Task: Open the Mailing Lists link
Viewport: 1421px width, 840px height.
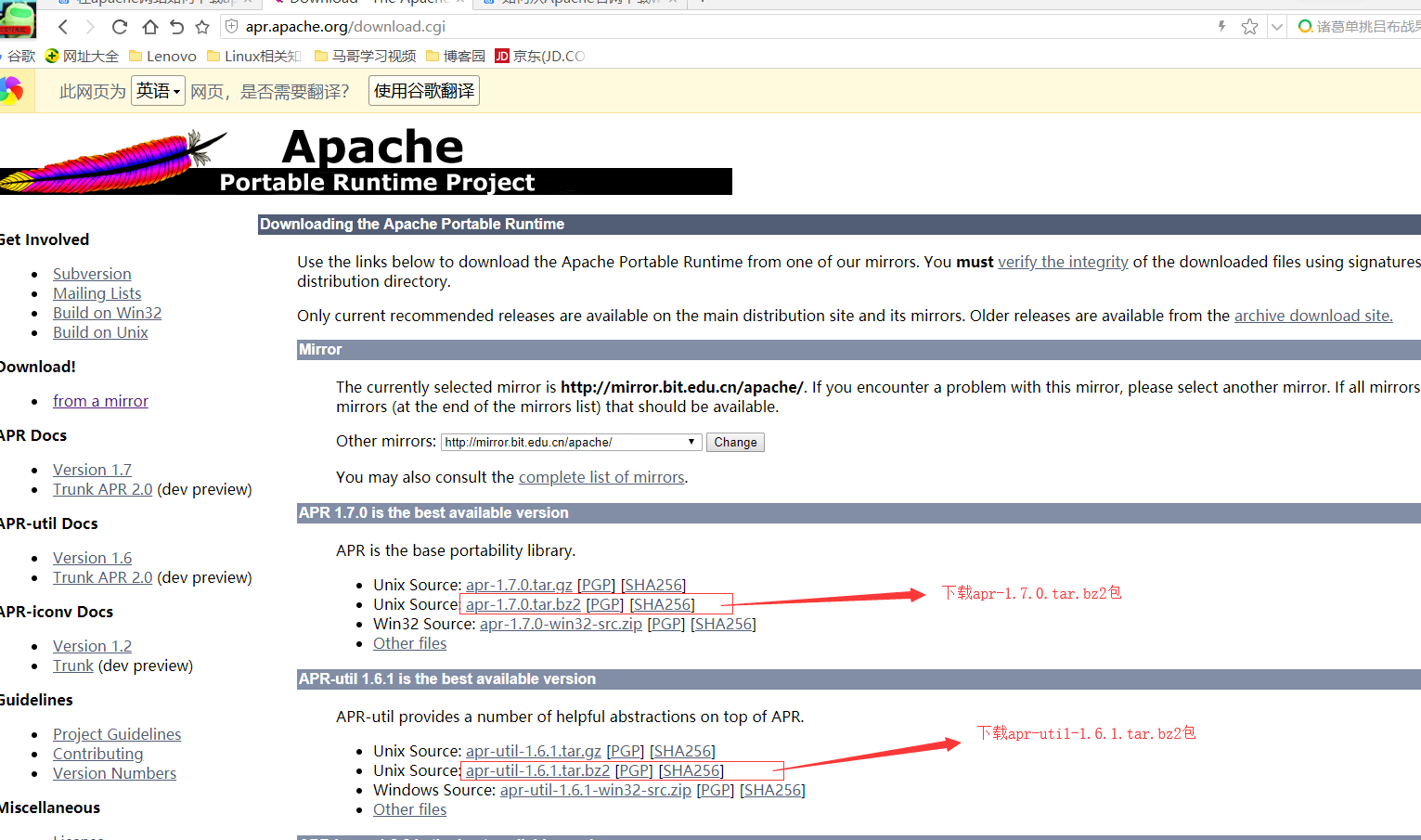Action: point(97,293)
